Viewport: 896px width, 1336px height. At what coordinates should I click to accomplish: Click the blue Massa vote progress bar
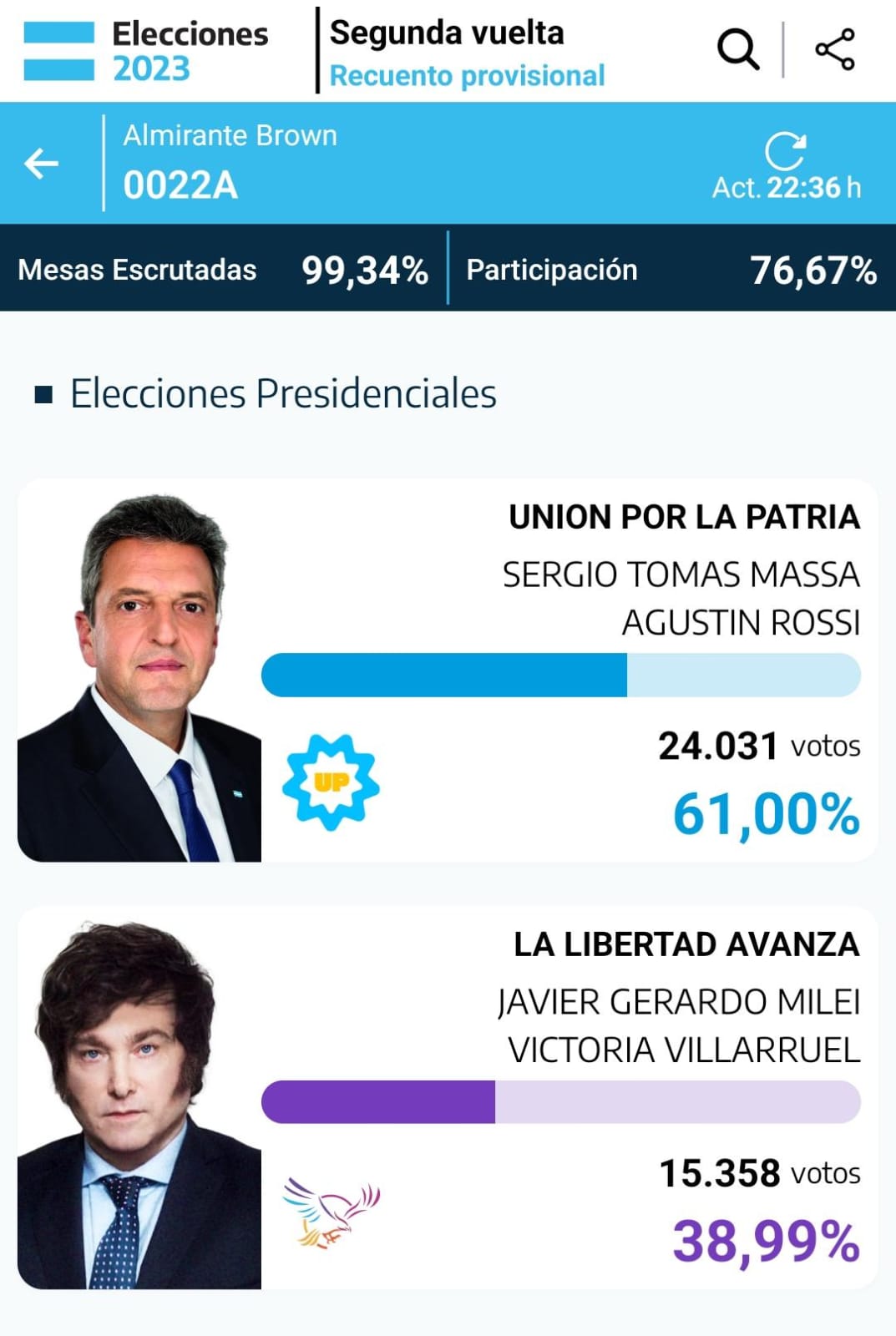tap(560, 675)
